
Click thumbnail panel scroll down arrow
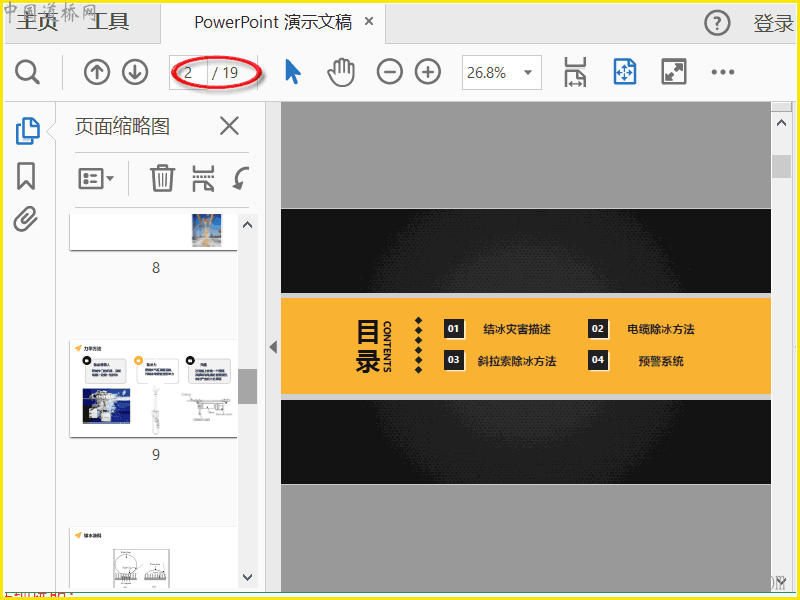pyautogui.click(x=247, y=578)
